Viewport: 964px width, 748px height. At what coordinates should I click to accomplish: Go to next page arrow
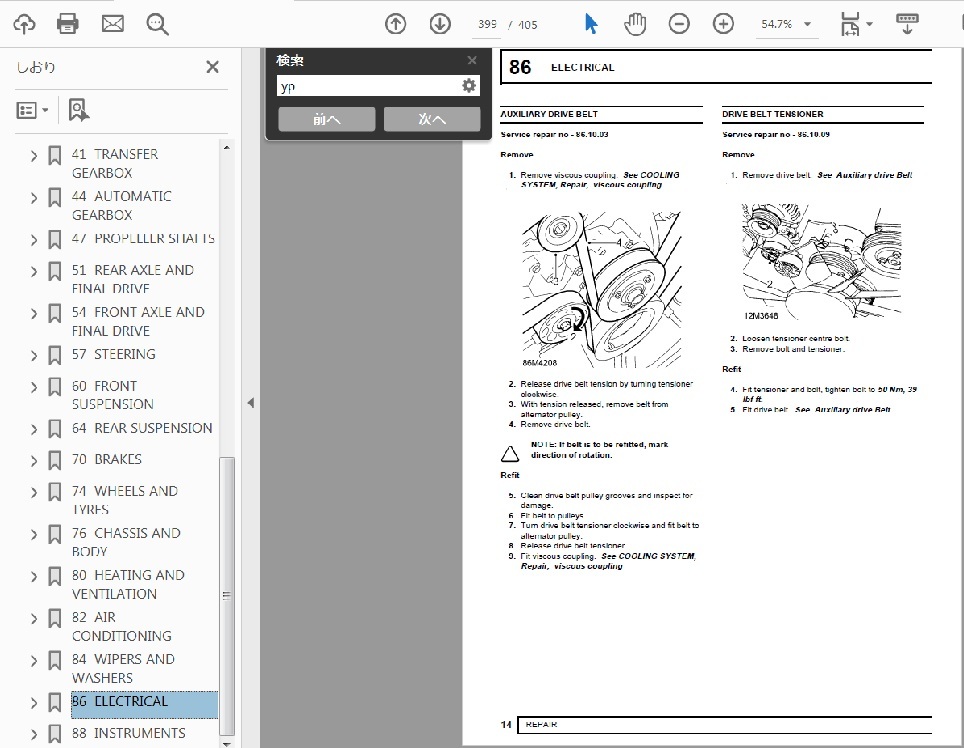440,24
